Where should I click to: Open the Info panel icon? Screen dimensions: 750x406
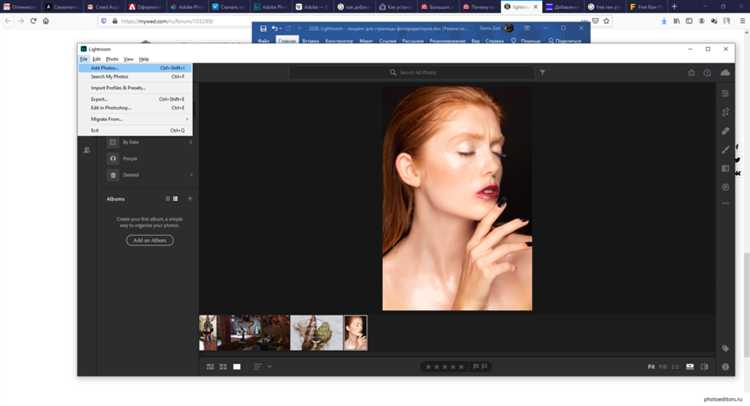(725, 367)
